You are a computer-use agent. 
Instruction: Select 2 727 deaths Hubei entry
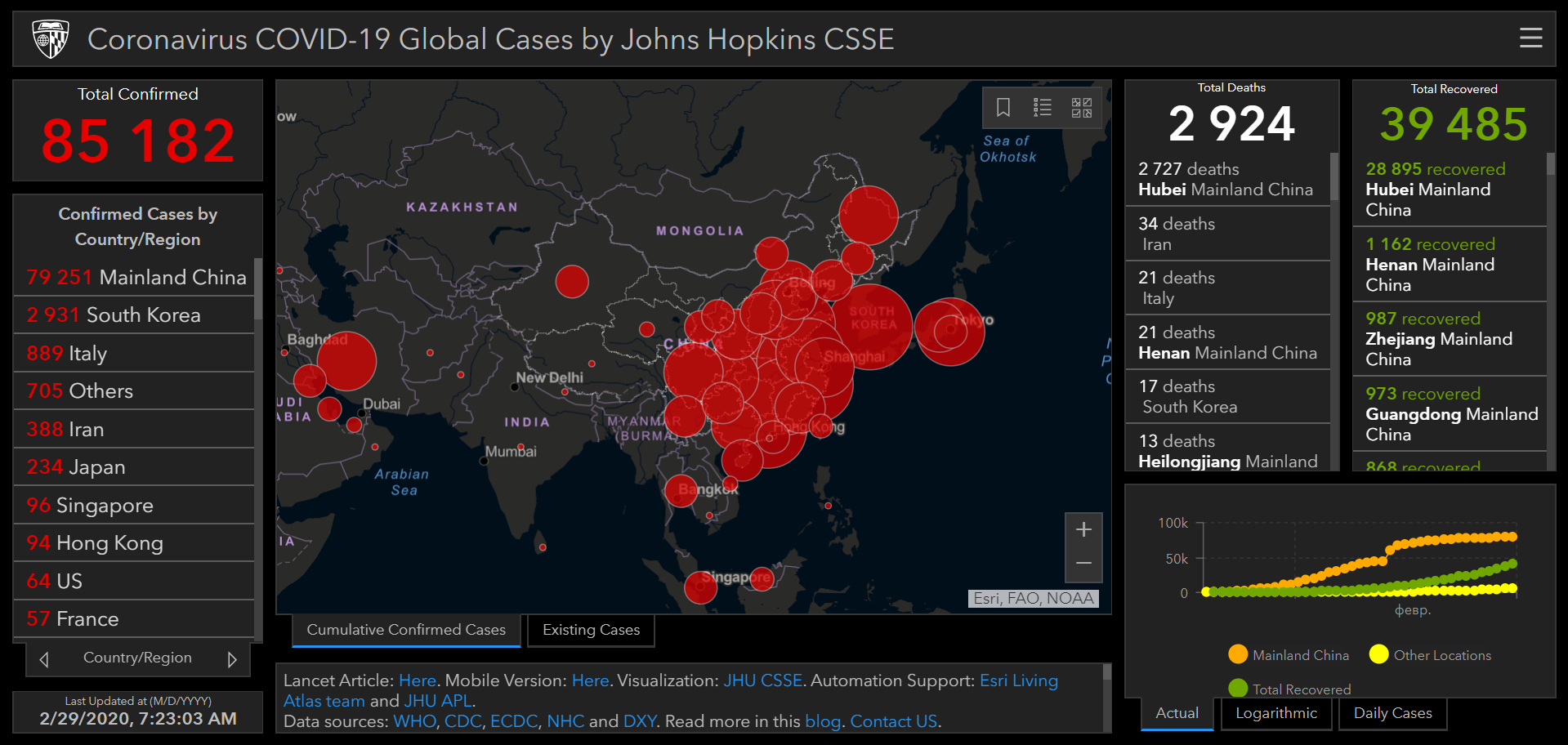(x=1227, y=179)
